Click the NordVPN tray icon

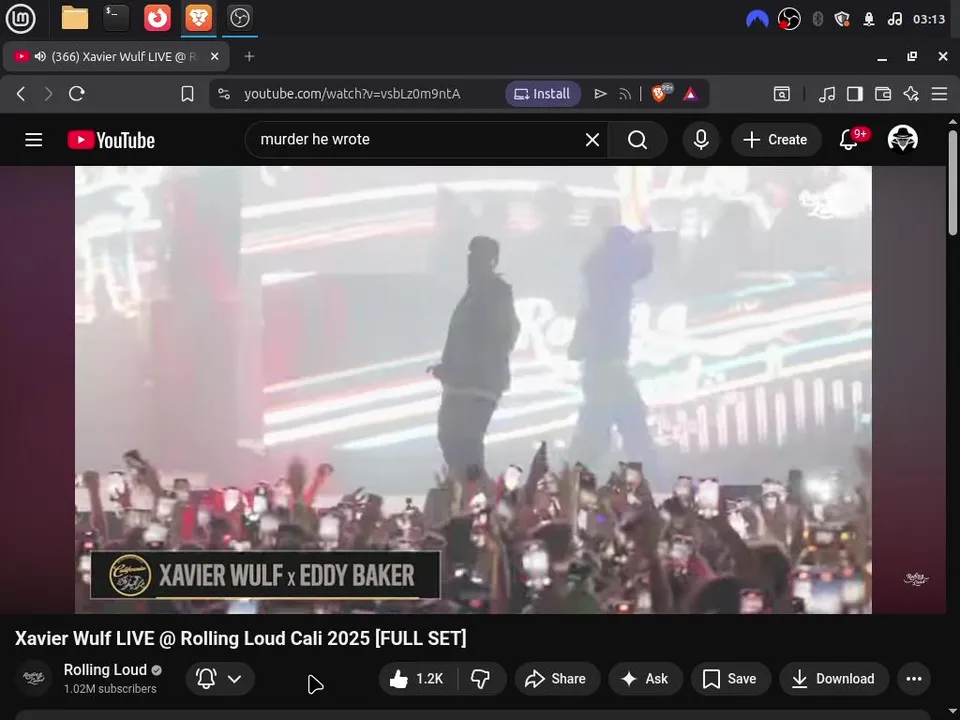757,19
